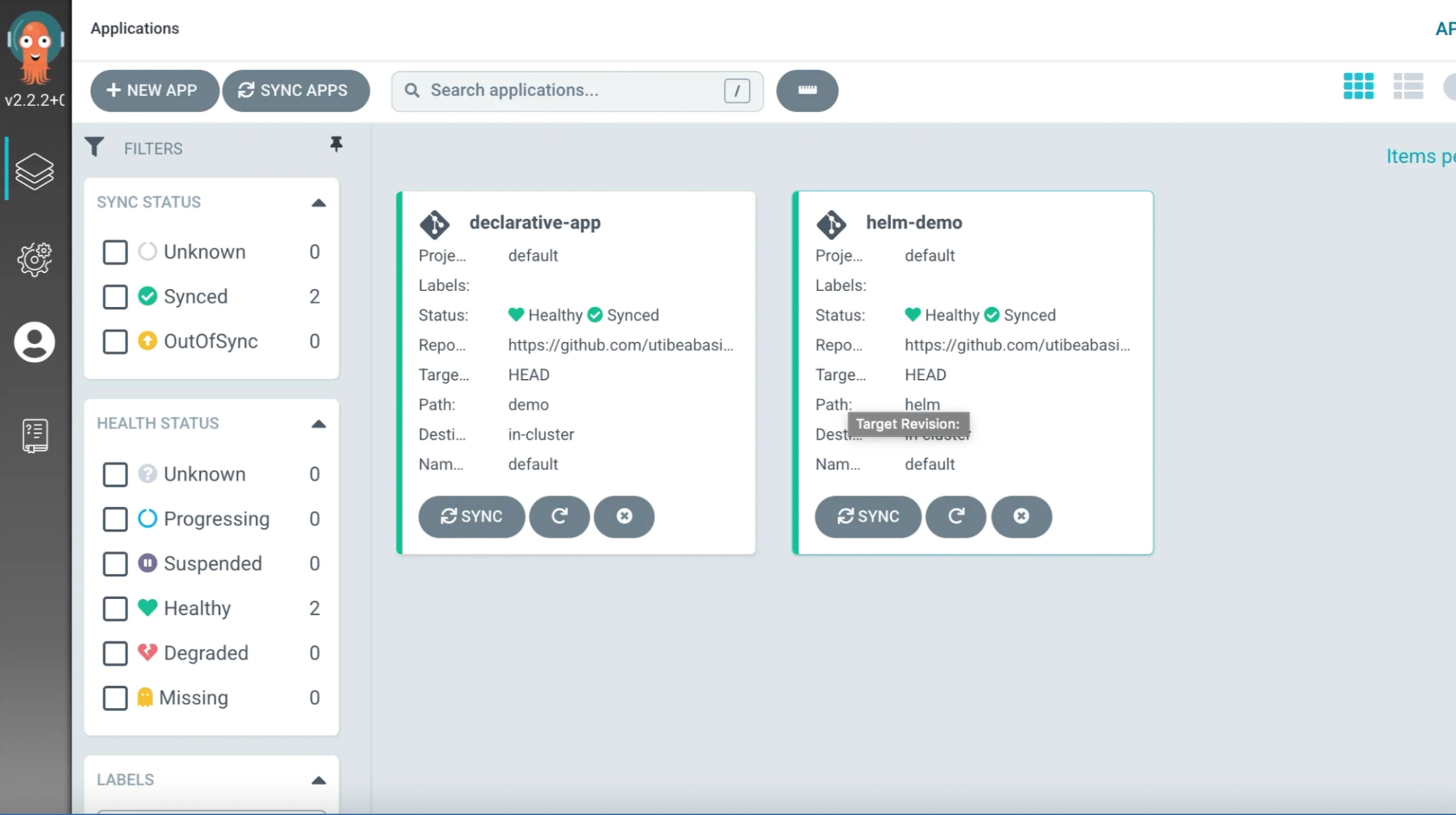1456x815 pixels.
Task: Create a new app
Action: pyautogui.click(x=155, y=91)
